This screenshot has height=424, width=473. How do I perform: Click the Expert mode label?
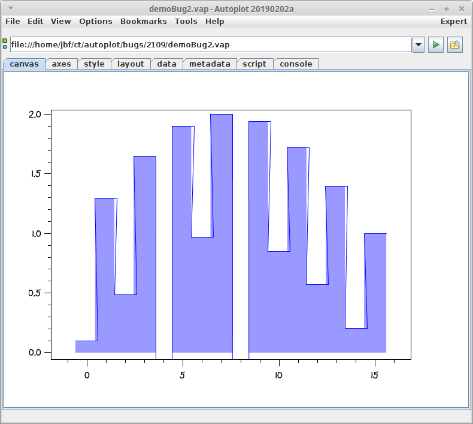point(453,21)
